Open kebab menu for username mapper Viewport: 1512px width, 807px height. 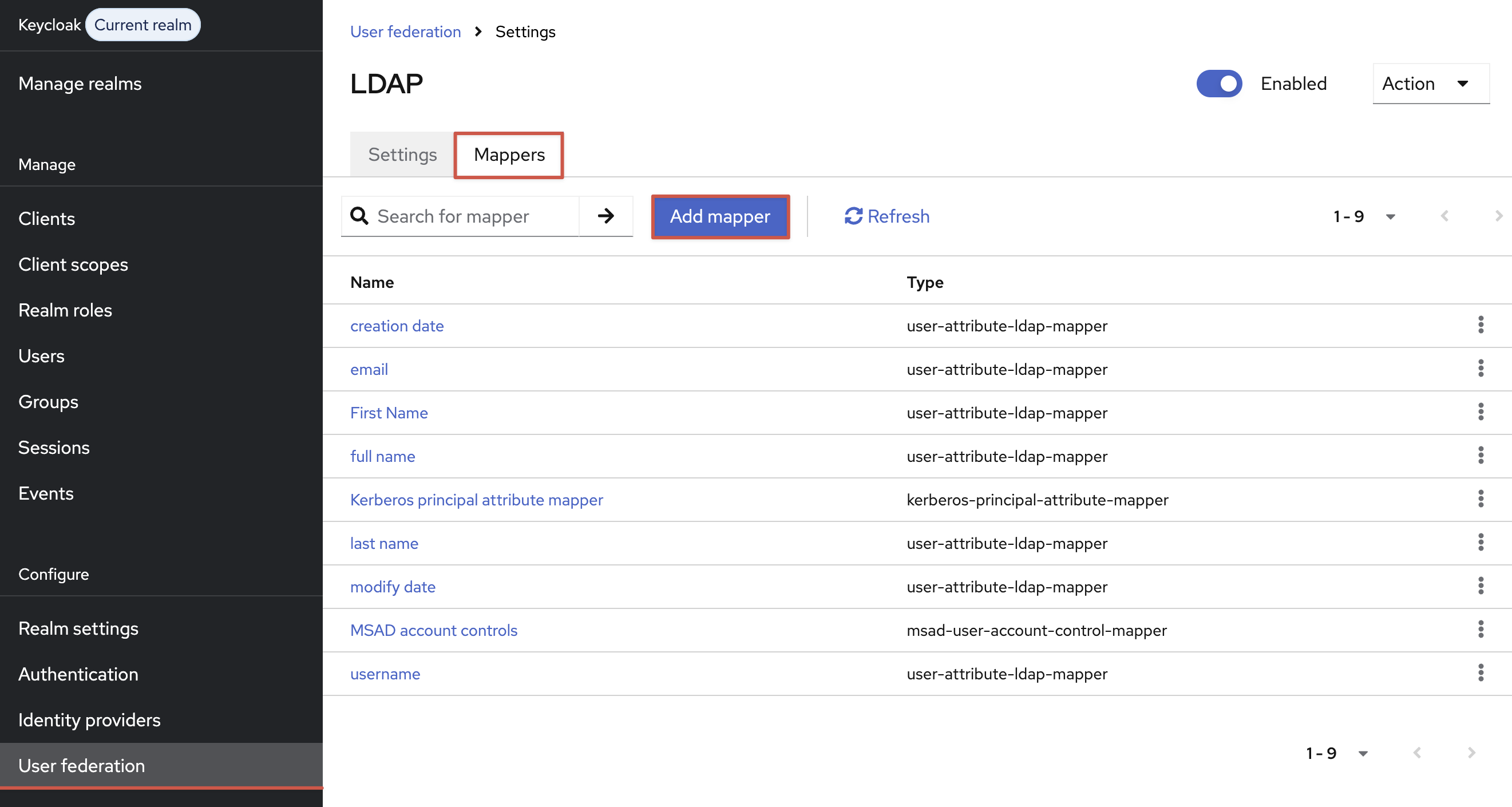click(x=1481, y=672)
